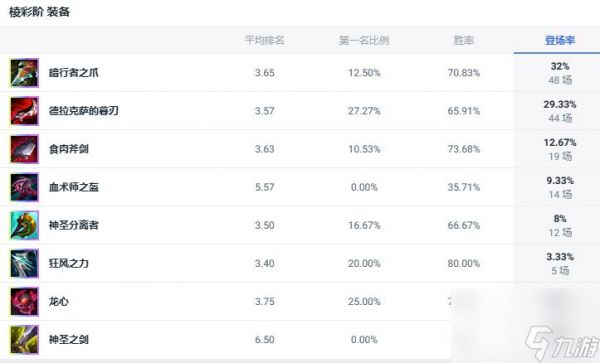
Task: Click the 龙心 item name
Action: (59, 301)
